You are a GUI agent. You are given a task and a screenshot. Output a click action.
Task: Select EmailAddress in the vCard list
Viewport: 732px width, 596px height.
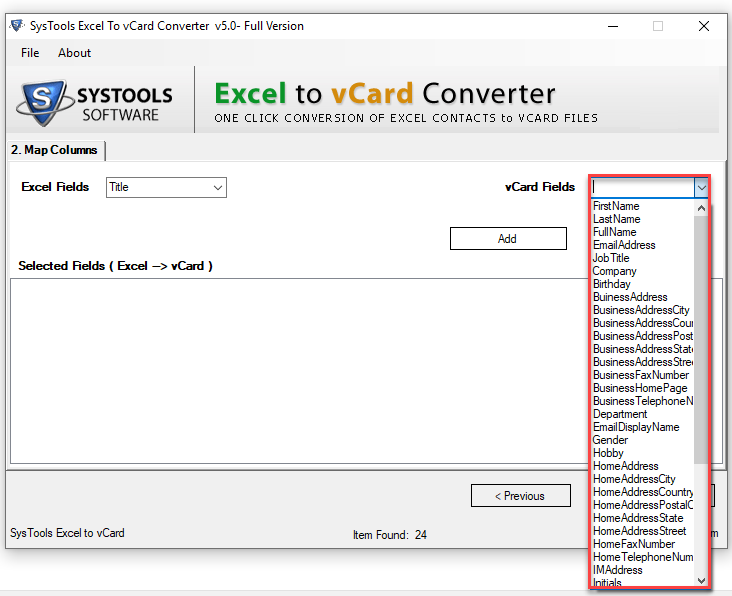[x=624, y=245]
